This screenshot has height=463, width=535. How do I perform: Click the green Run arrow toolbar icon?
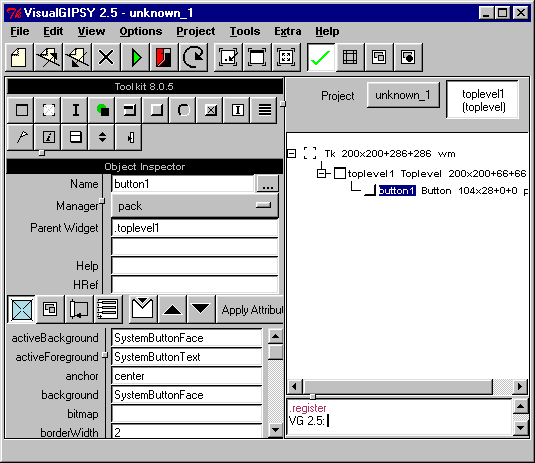pyautogui.click(x=135, y=57)
